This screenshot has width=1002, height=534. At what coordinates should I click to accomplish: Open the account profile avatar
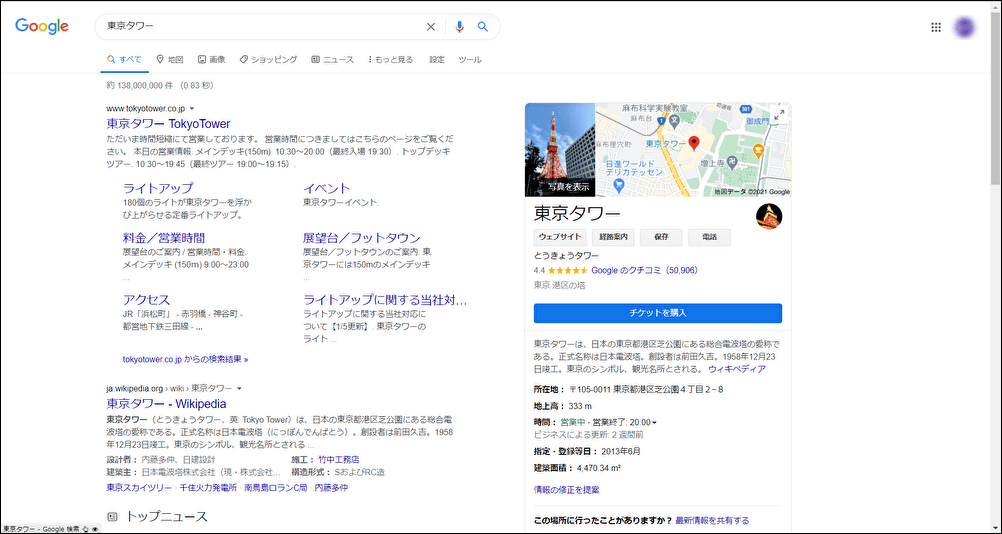coord(965,27)
